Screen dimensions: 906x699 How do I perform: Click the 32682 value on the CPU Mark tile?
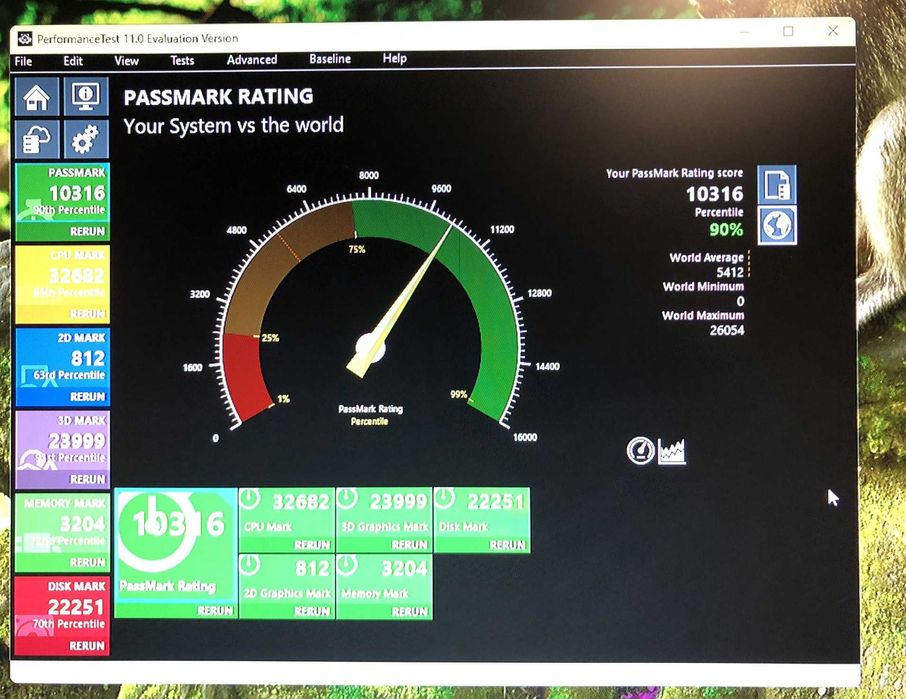(x=301, y=502)
